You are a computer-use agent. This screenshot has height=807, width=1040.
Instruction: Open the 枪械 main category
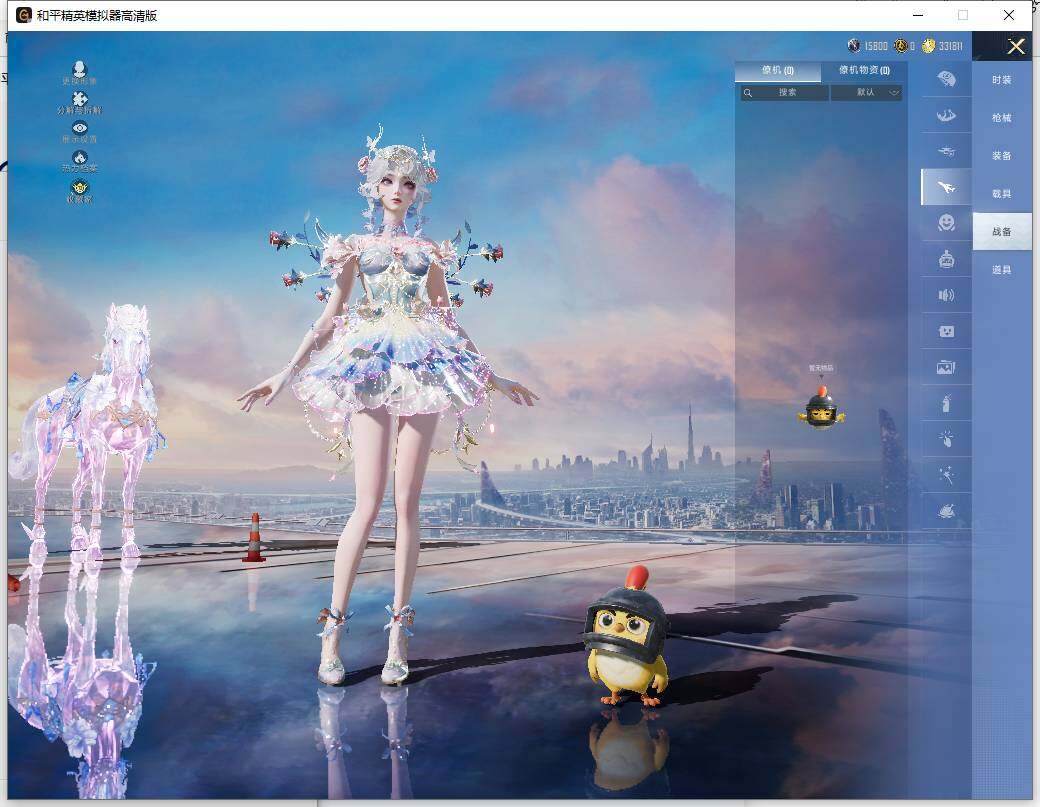tap(1002, 118)
